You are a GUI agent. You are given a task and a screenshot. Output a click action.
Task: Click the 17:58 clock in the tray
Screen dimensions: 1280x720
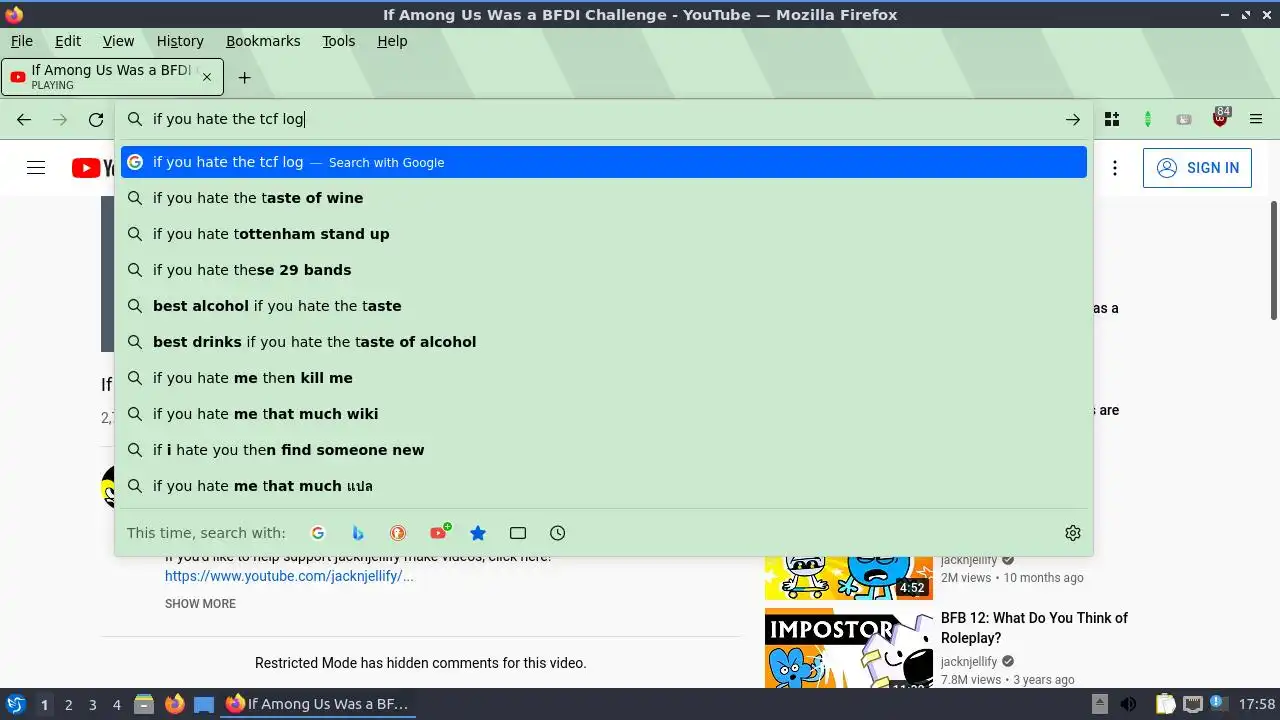[x=1257, y=704]
